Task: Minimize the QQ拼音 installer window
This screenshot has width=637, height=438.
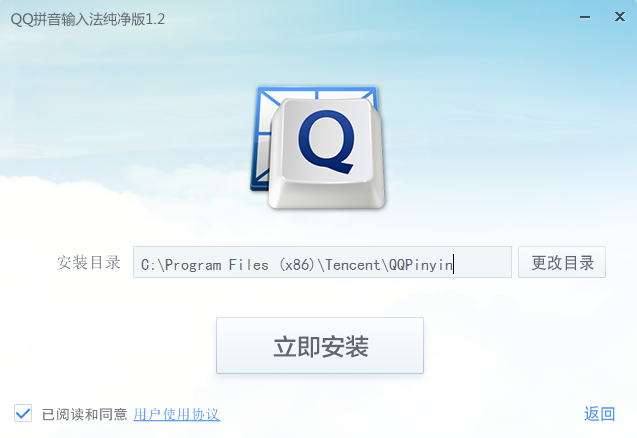Action: coord(585,17)
